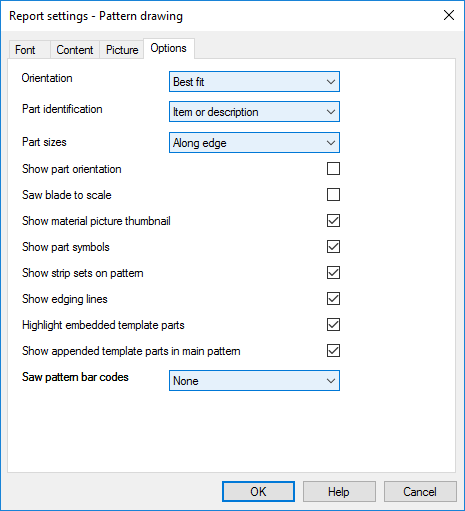Open the Part sizes dropdown

tap(254, 143)
